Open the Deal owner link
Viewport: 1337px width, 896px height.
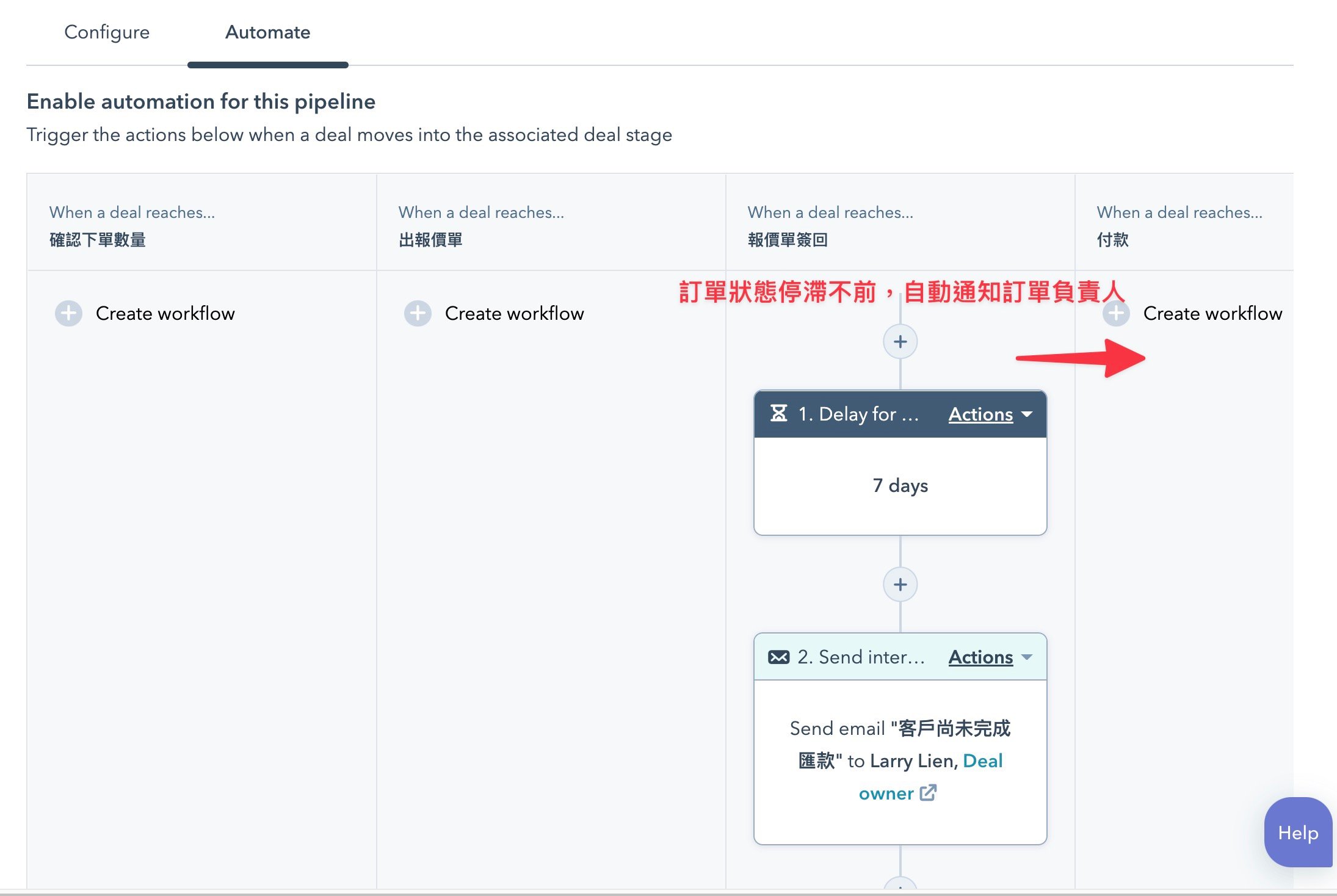[x=886, y=793]
